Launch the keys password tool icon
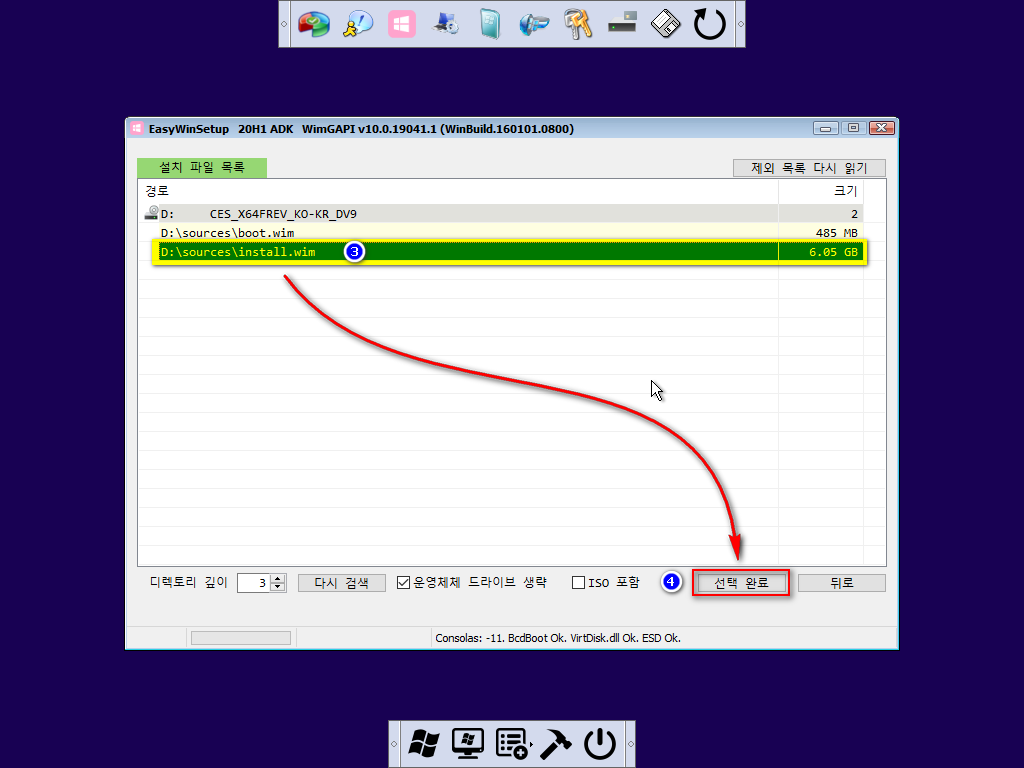Screen dimensions: 1024x768 [578, 24]
